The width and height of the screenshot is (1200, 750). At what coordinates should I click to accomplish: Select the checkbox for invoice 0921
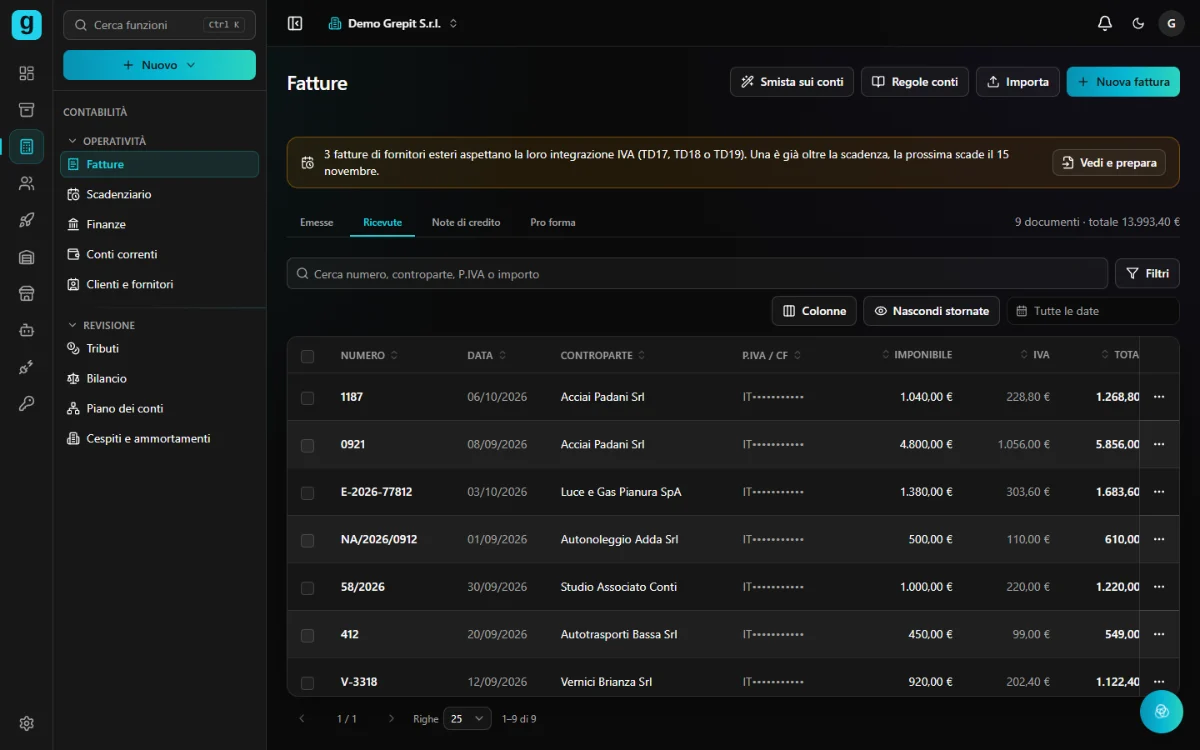[307, 445]
